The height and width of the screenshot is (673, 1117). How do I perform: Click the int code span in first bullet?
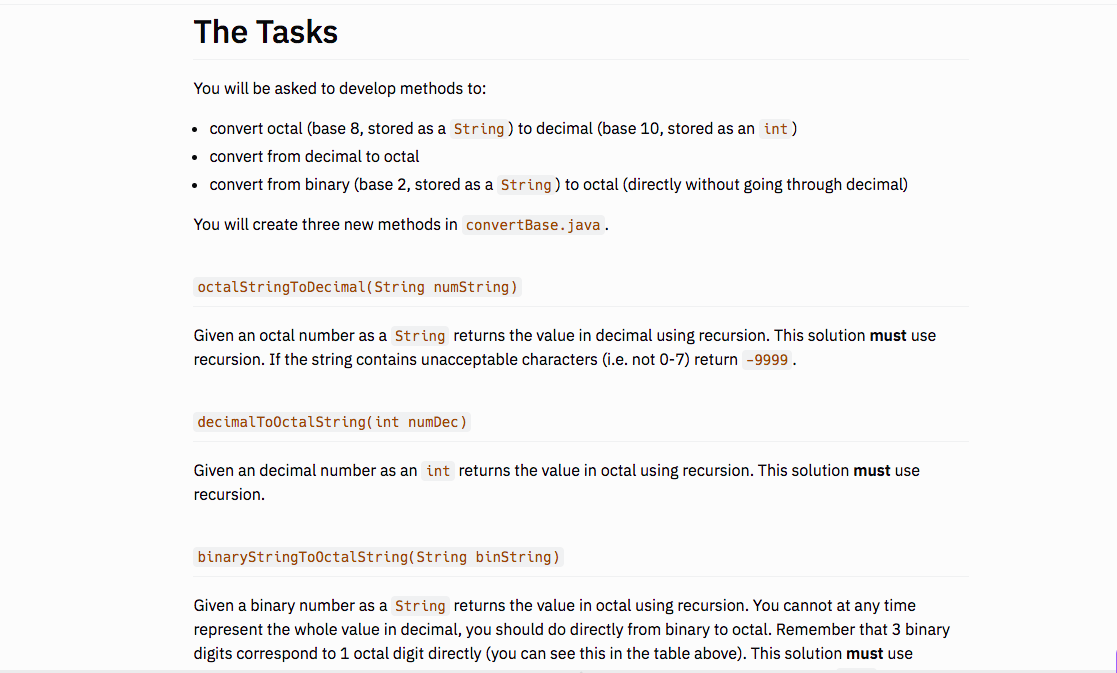pyautogui.click(x=775, y=128)
